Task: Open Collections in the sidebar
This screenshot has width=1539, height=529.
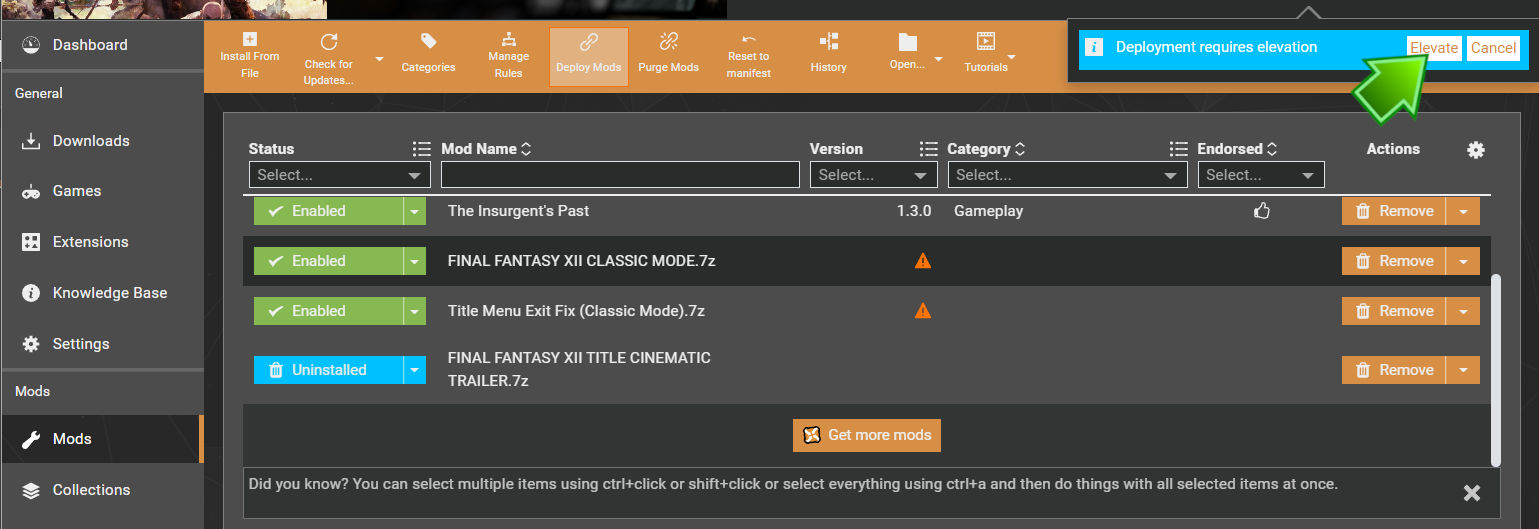Action: tap(101, 490)
